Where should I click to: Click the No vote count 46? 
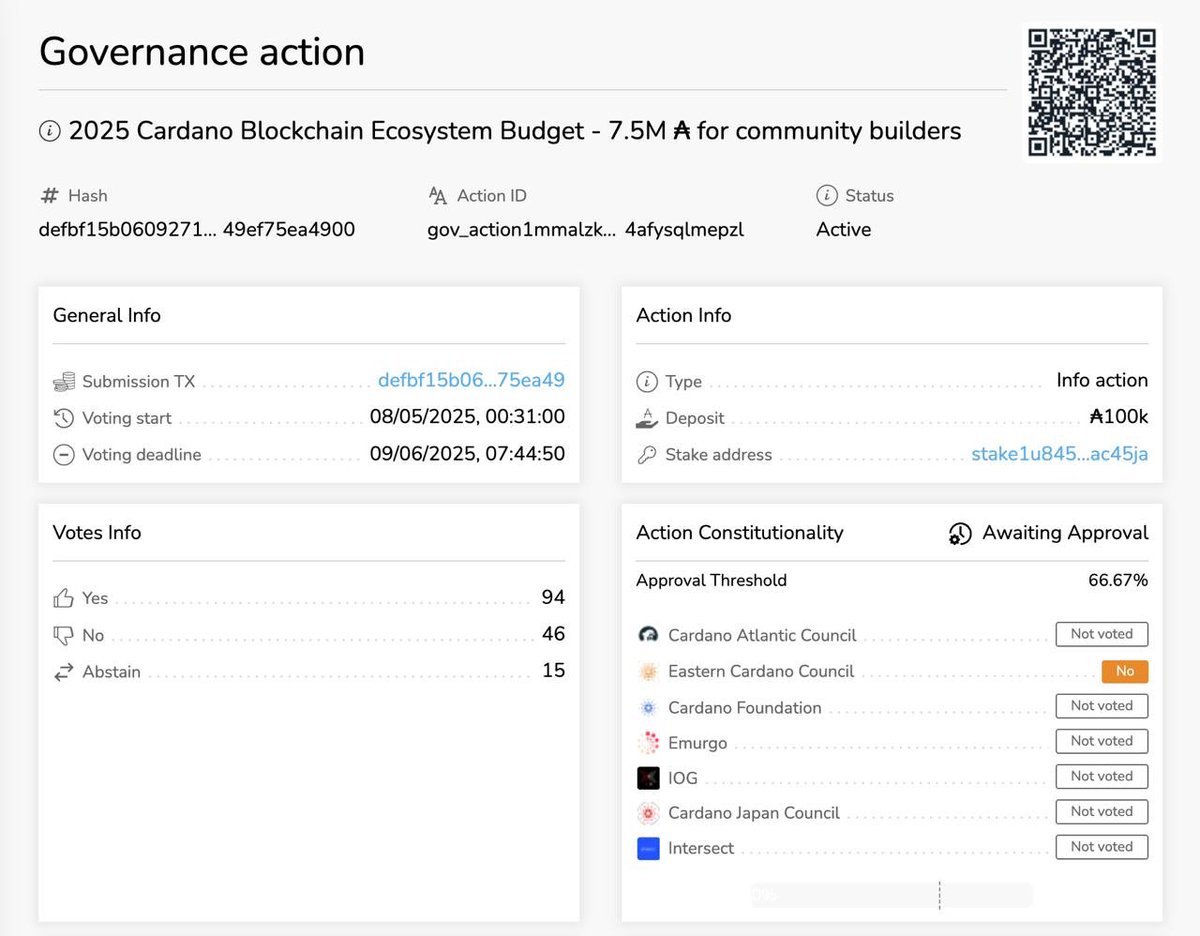coord(553,634)
